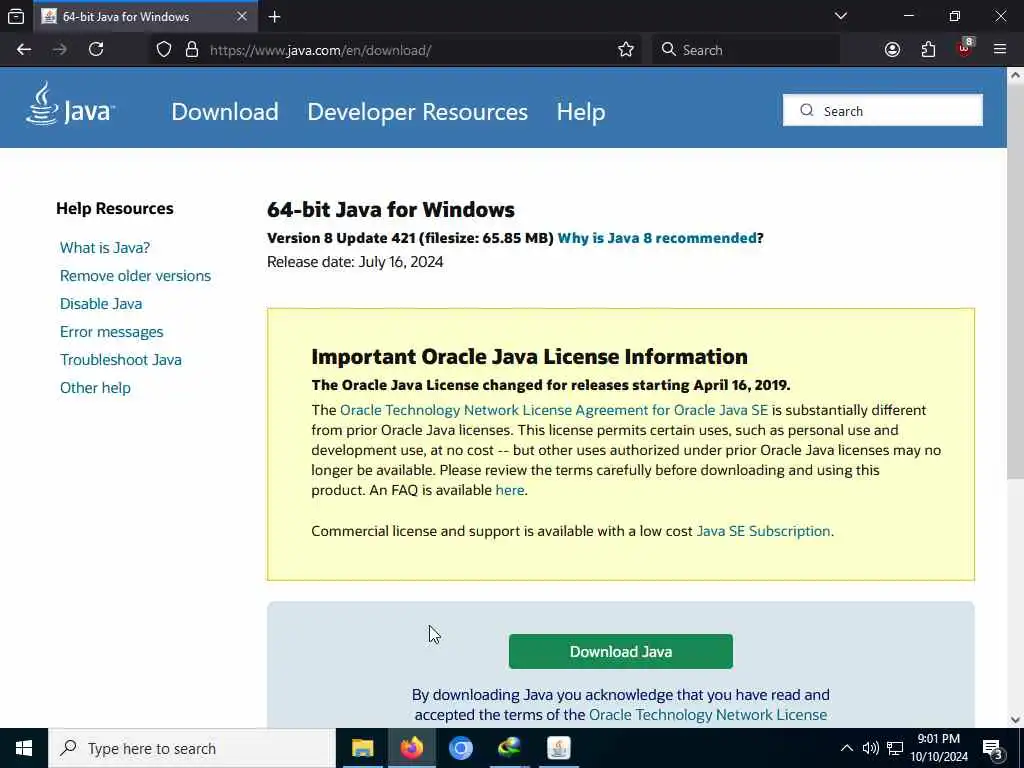
Task: Open the Remove older versions link
Action: pos(135,276)
